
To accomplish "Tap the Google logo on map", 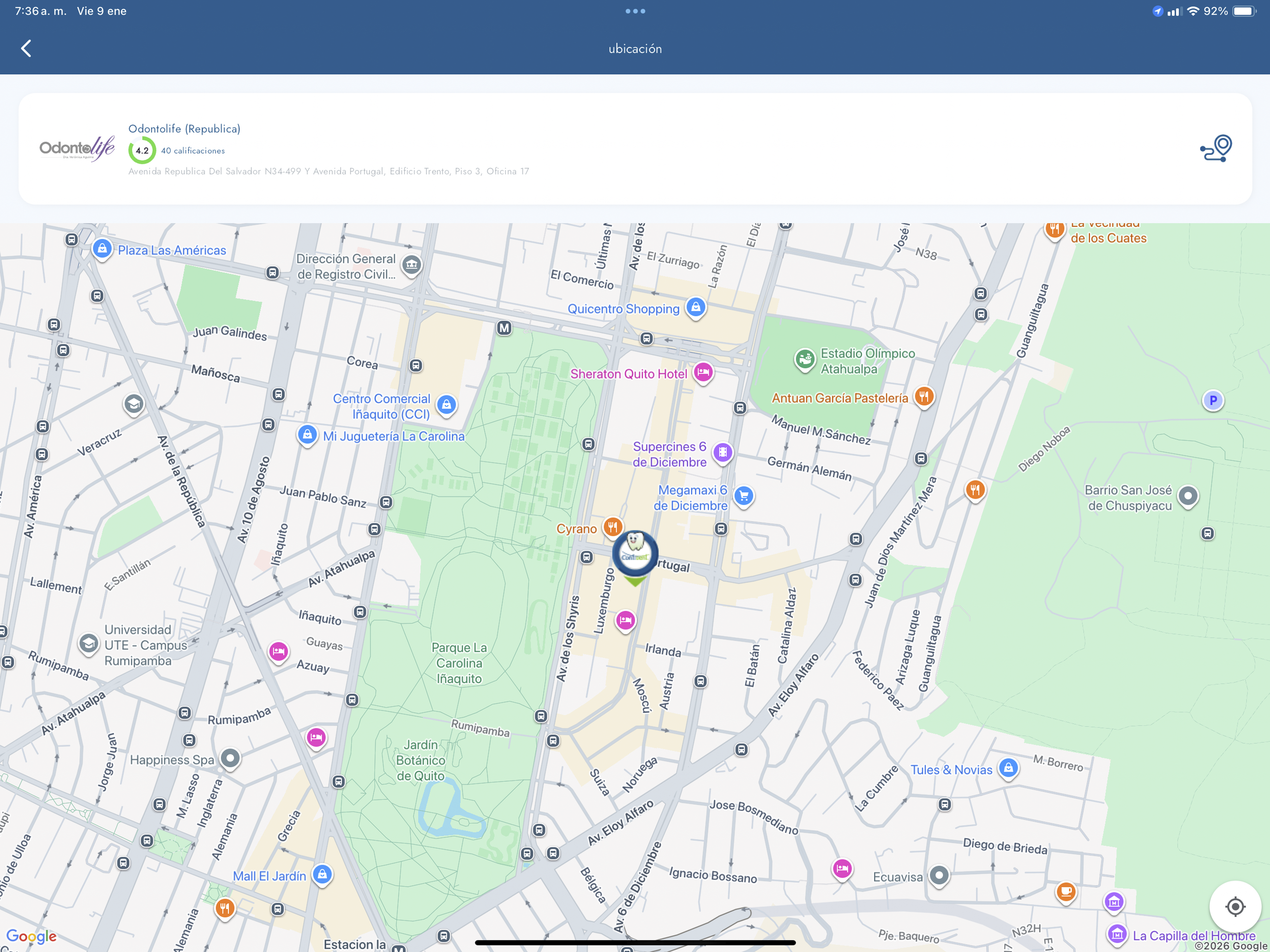I will [x=31, y=936].
